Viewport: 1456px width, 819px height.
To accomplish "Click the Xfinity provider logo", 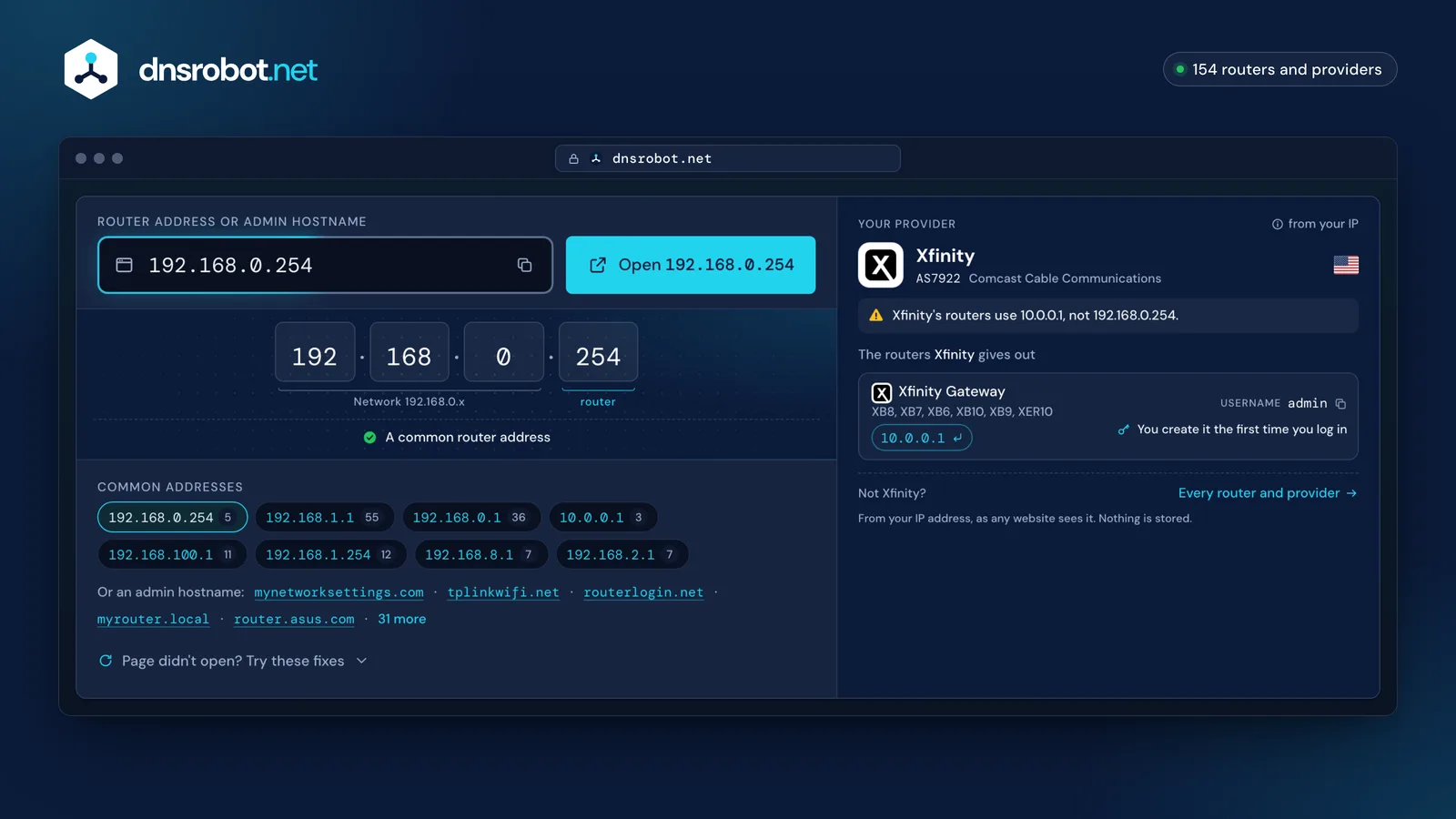I will tap(881, 265).
